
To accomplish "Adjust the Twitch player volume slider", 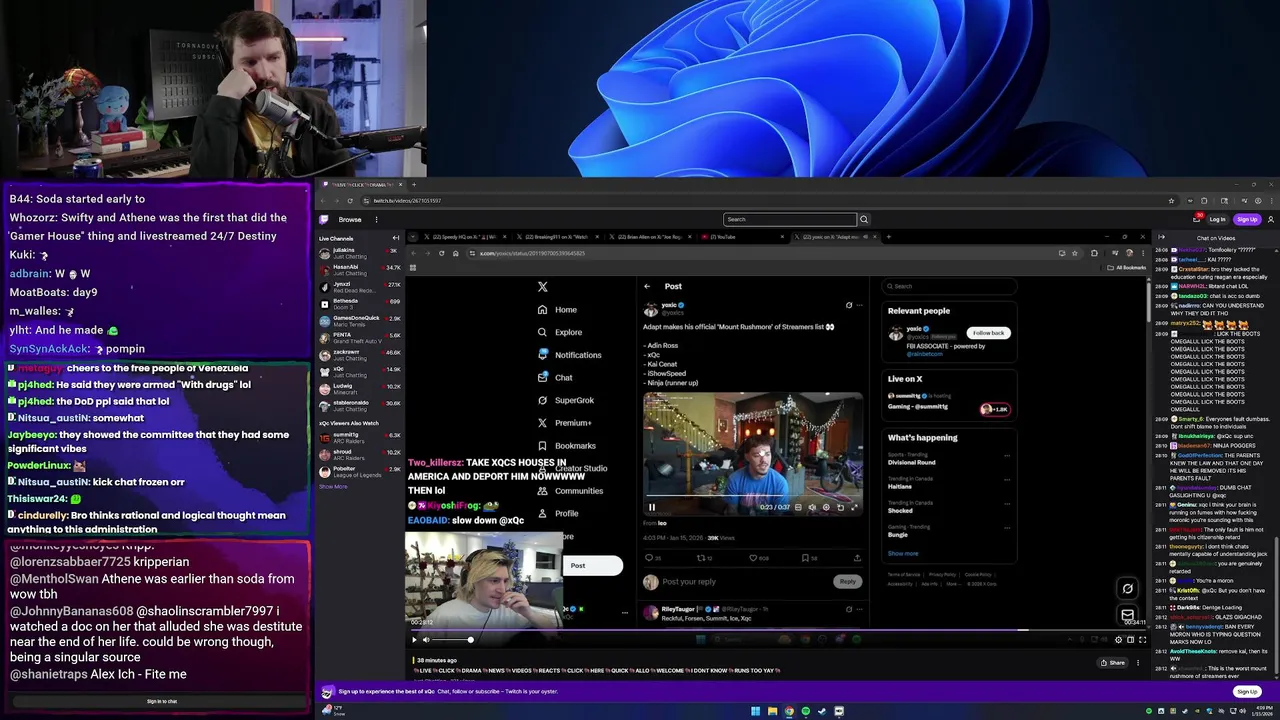I will (x=453, y=640).
